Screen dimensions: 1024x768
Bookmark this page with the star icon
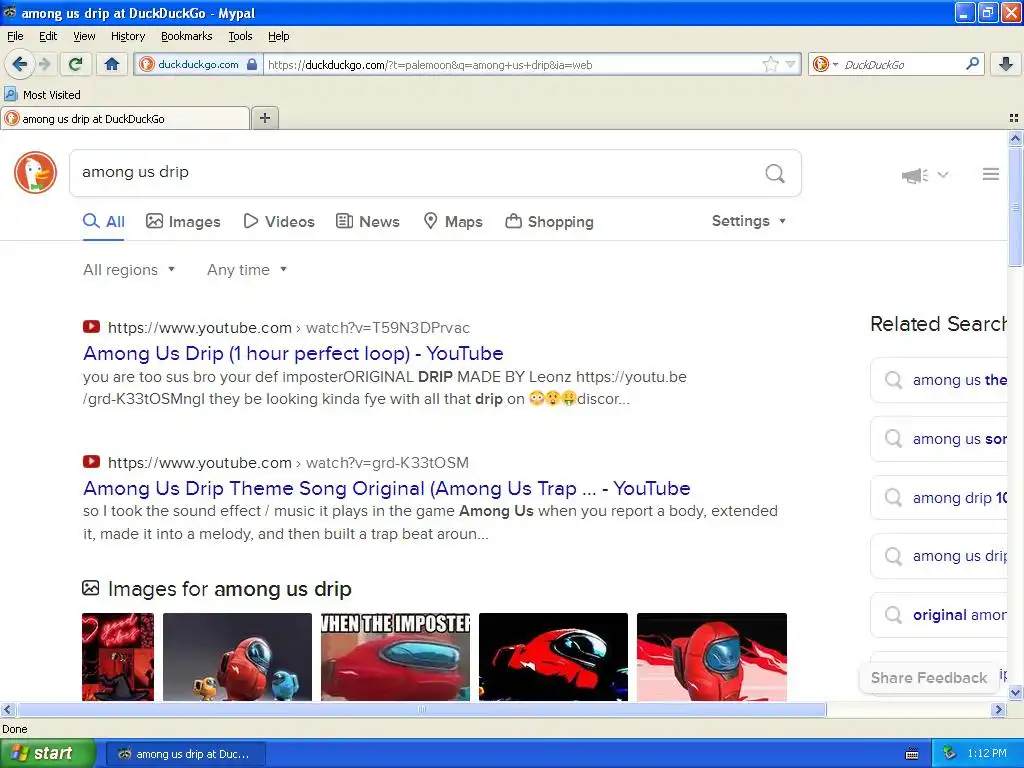(x=771, y=65)
